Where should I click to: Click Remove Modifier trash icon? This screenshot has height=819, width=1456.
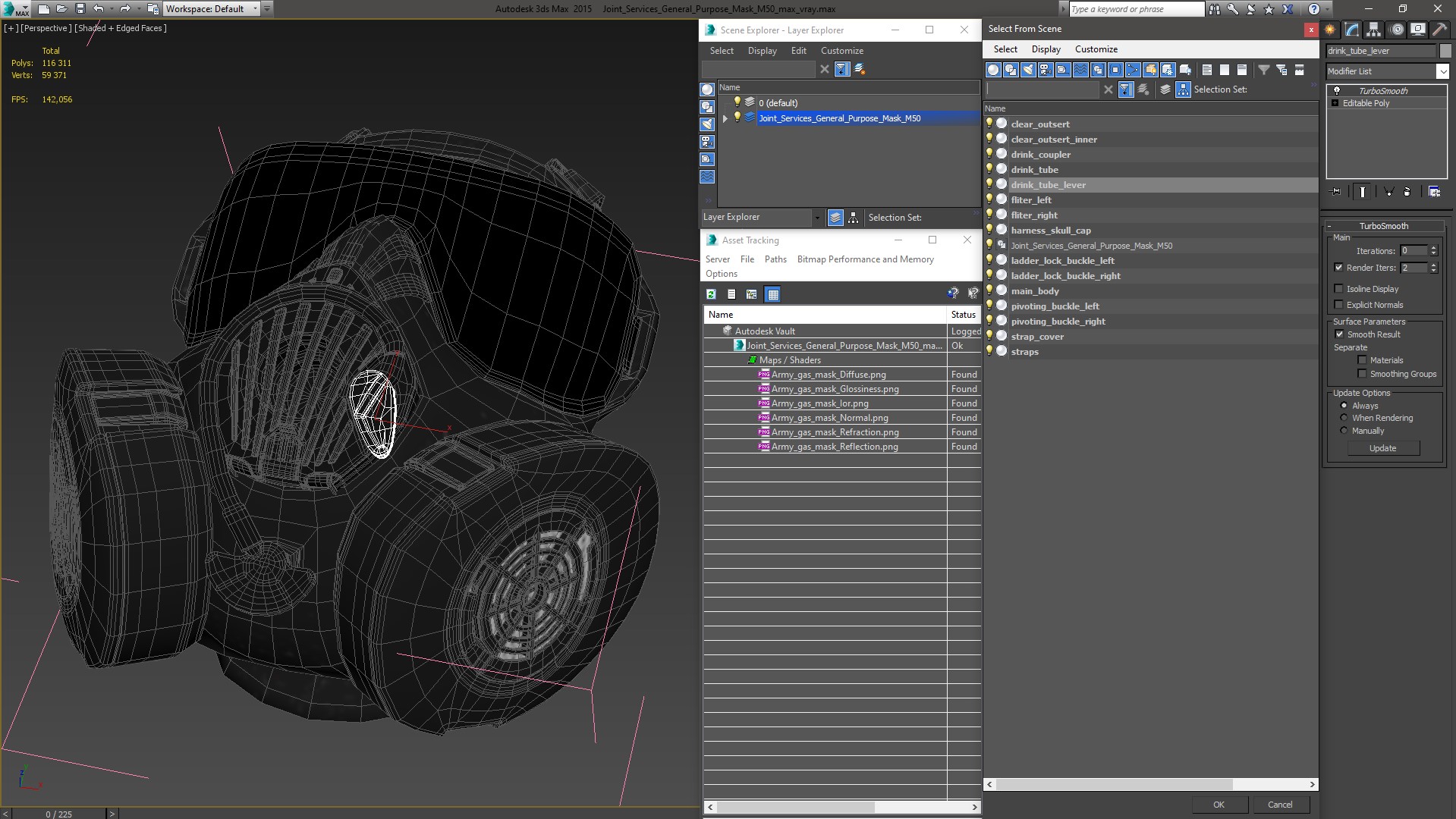tap(1407, 192)
